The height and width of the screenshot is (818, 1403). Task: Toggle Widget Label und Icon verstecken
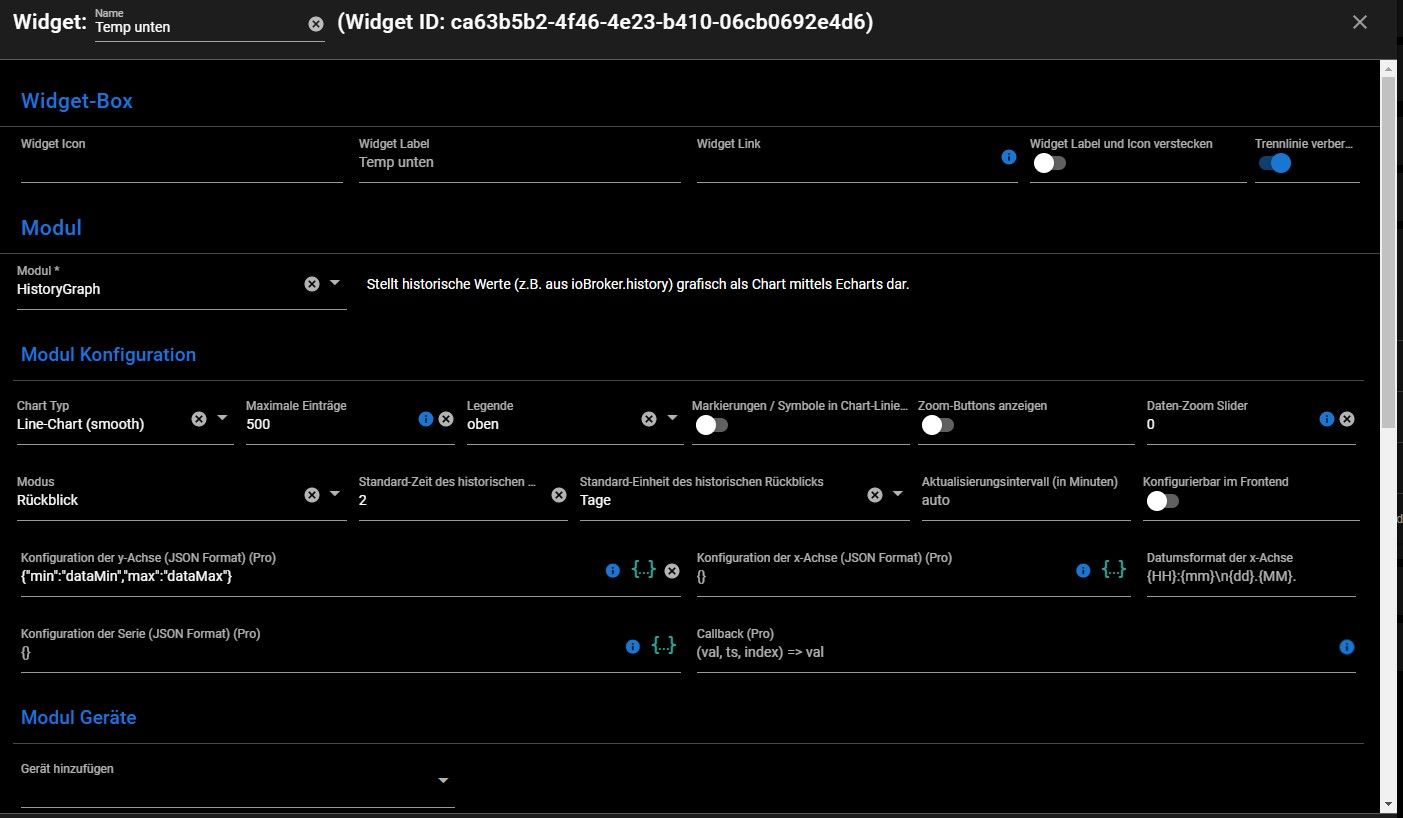click(x=1049, y=163)
